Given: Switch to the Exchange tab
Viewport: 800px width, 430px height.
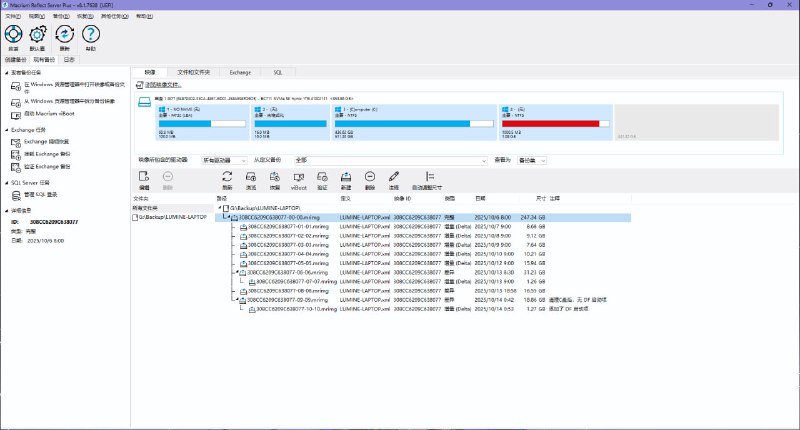Looking at the screenshot, I should pyautogui.click(x=240, y=73).
